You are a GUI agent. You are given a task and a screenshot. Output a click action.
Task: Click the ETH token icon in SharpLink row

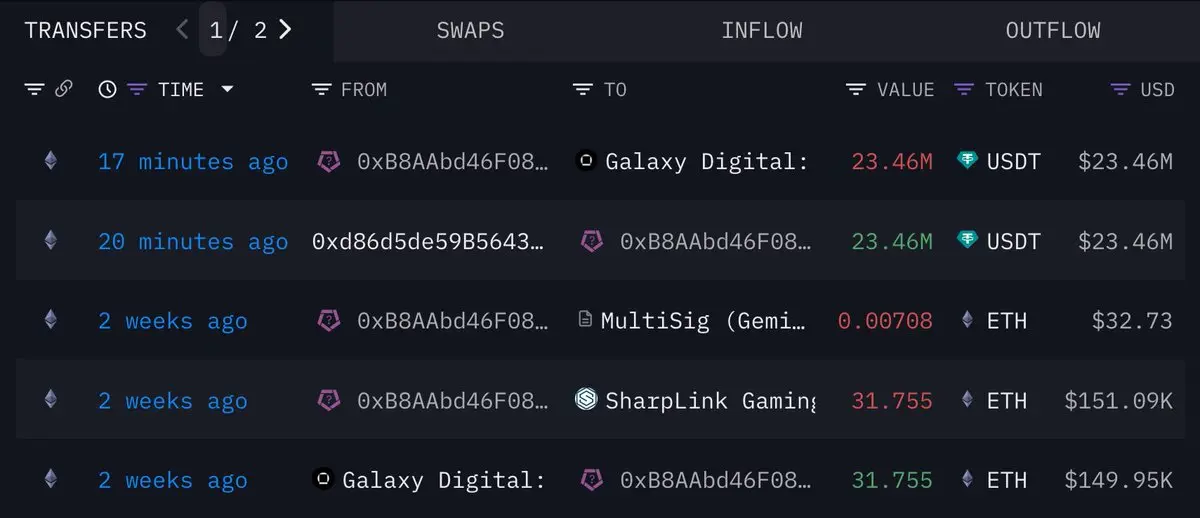(x=966, y=400)
